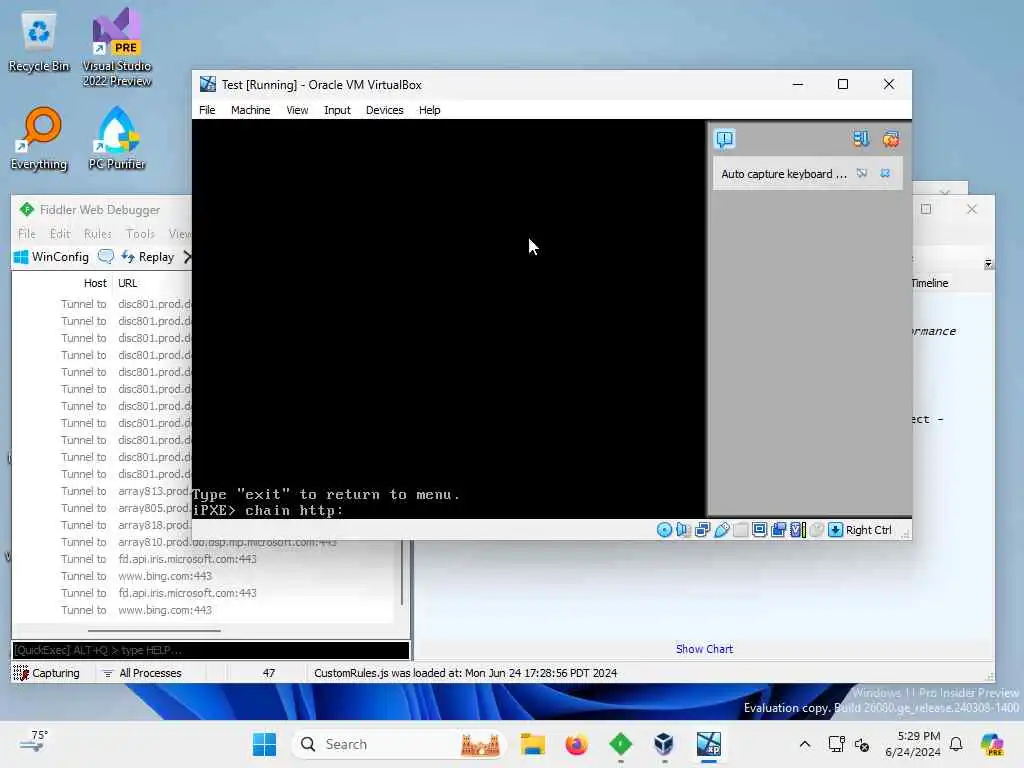
Task: Click the shared folders status icon in VirtualBox
Action: [x=741, y=530]
